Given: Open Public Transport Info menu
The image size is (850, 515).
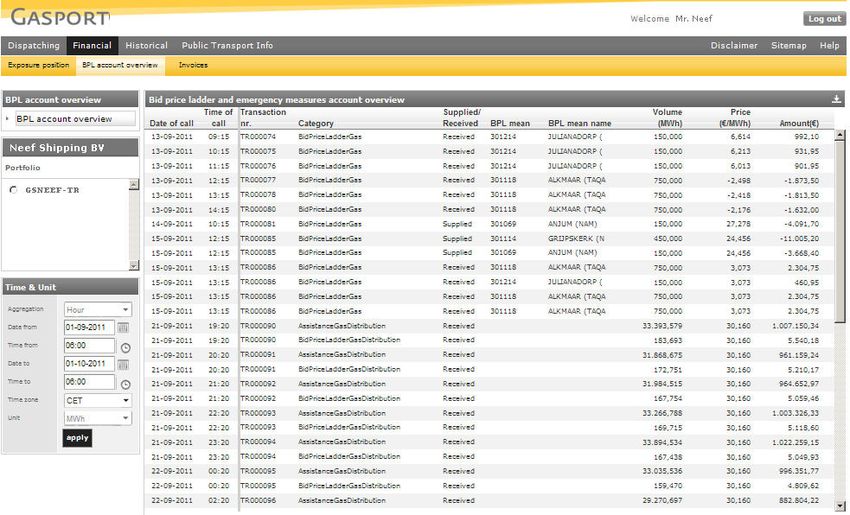Looking at the screenshot, I should click(227, 46).
